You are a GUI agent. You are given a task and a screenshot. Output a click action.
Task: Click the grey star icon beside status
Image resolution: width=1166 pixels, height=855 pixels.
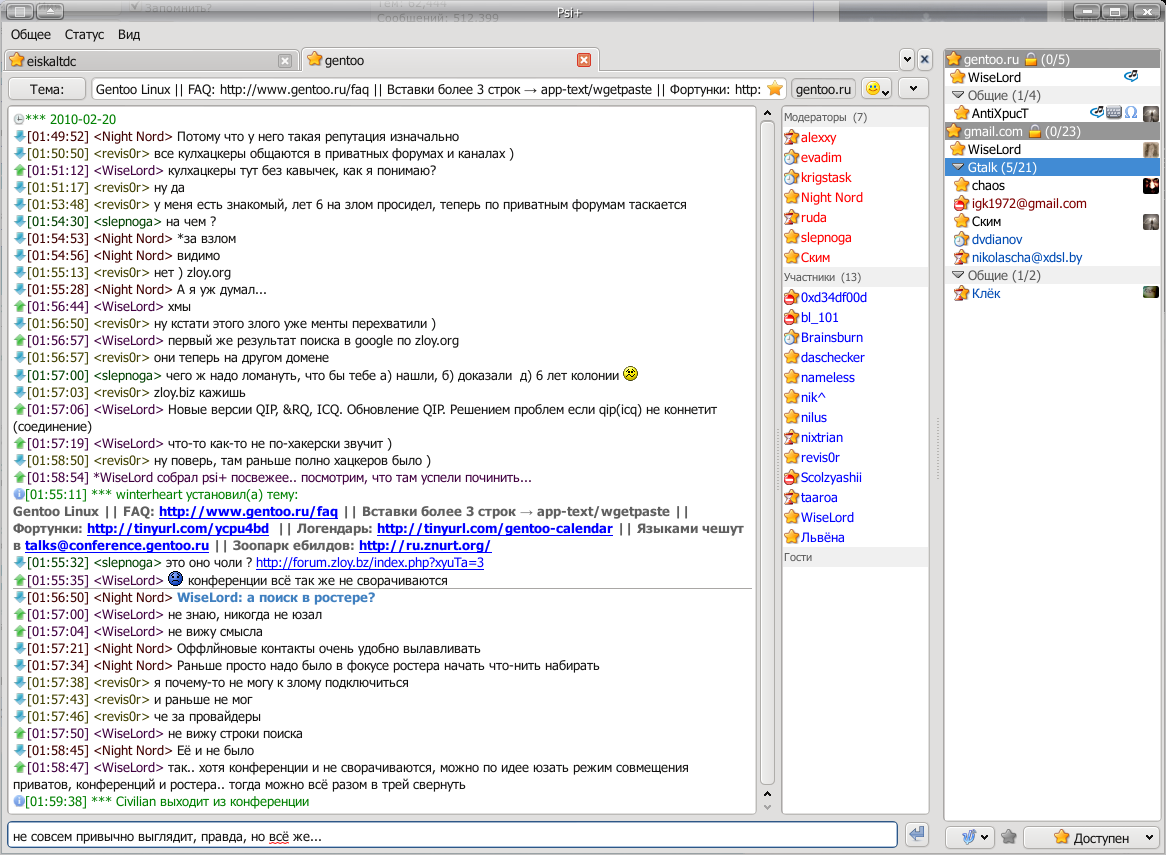[x=1009, y=837]
